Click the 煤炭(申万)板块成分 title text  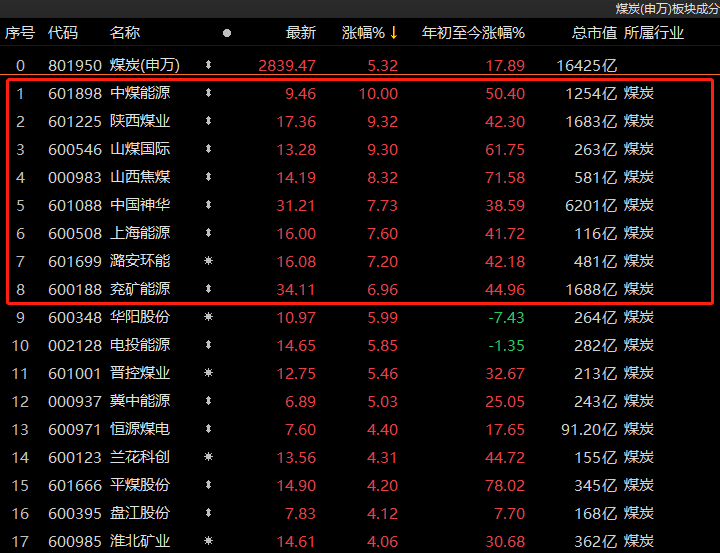point(667,9)
